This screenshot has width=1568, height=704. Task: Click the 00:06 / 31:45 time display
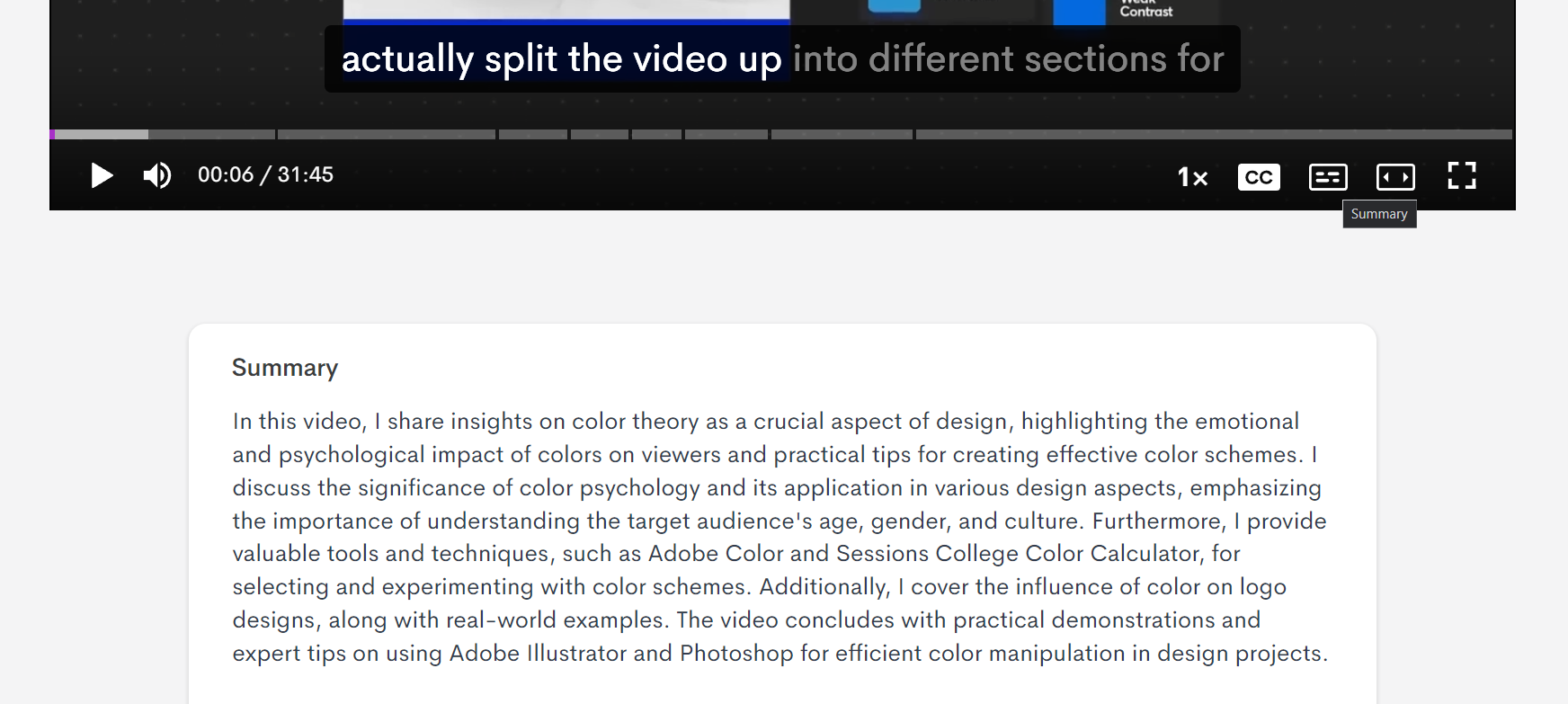(x=265, y=174)
